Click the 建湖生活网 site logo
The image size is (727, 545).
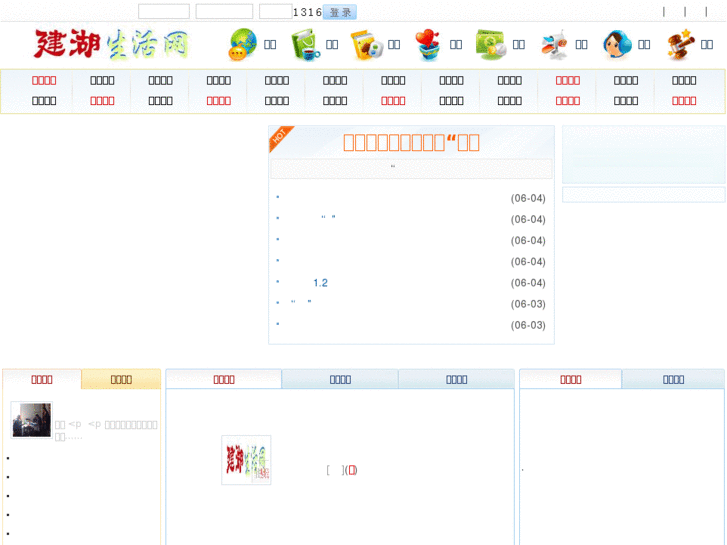pyautogui.click(x=111, y=45)
